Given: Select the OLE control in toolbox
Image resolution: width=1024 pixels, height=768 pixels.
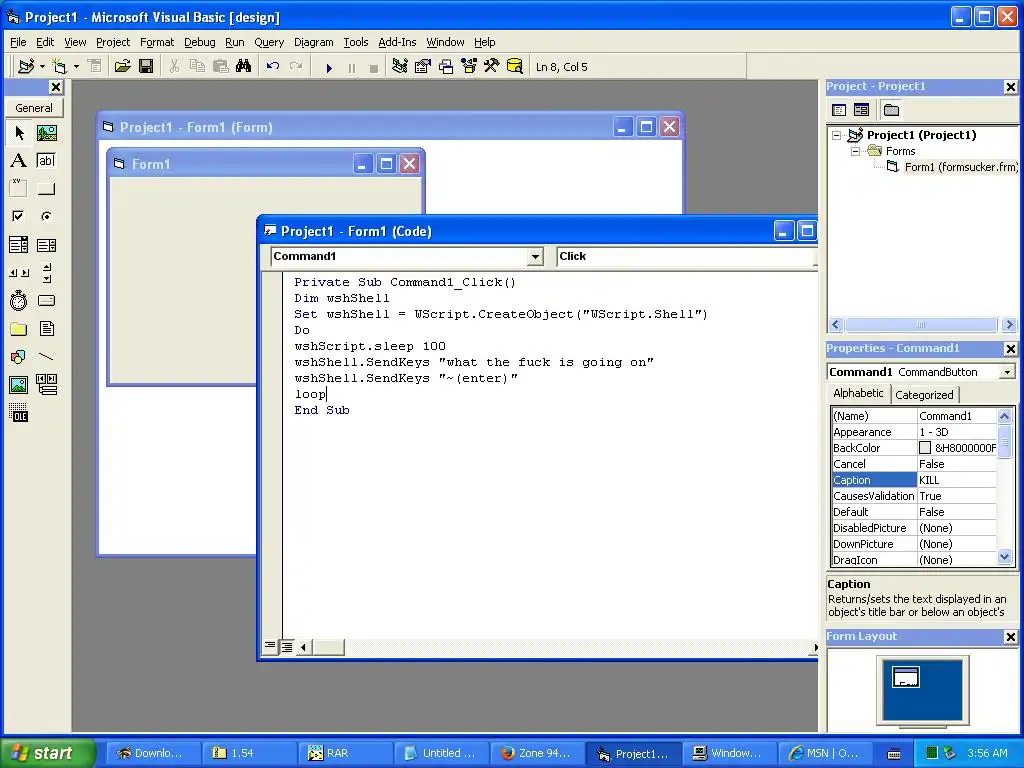Looking at the screenshot, I should point(19,413).
